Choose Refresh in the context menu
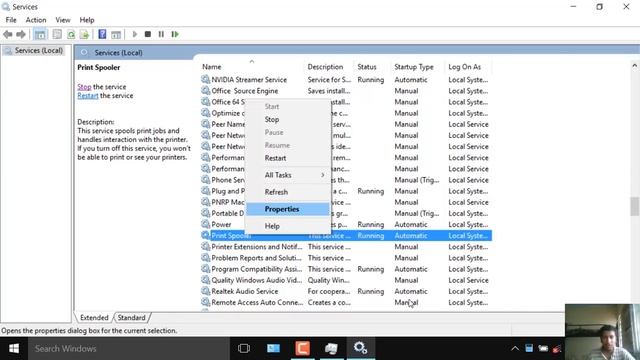Image resolution: width=640 pixels, height=360 pixels. [x=288, y=192]
